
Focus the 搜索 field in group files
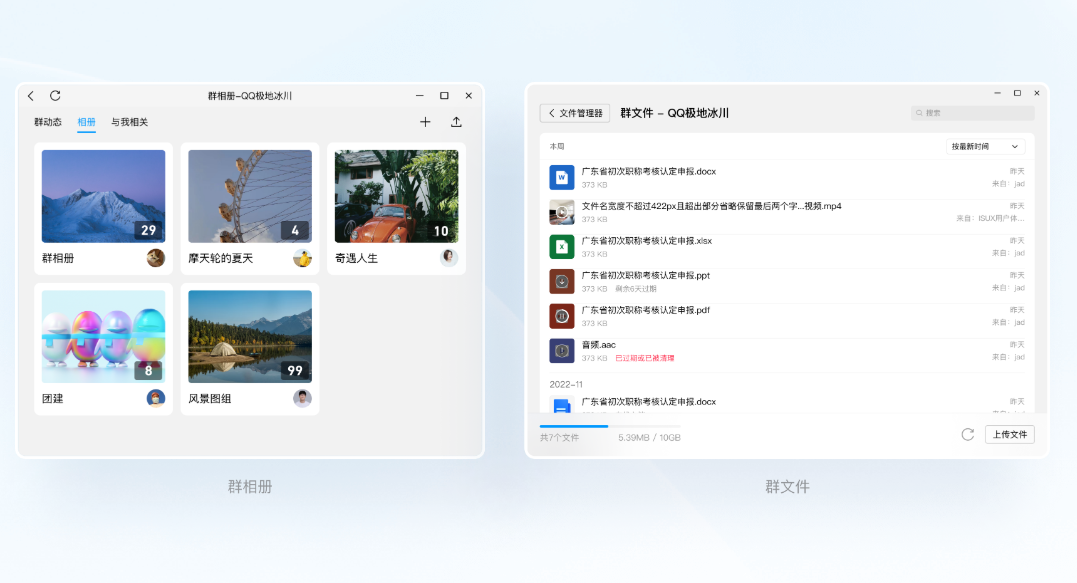pos(973,113)
